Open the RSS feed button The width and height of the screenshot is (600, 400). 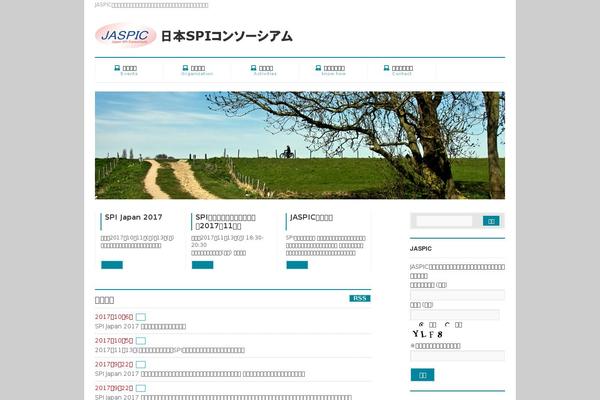coord(360,298)
